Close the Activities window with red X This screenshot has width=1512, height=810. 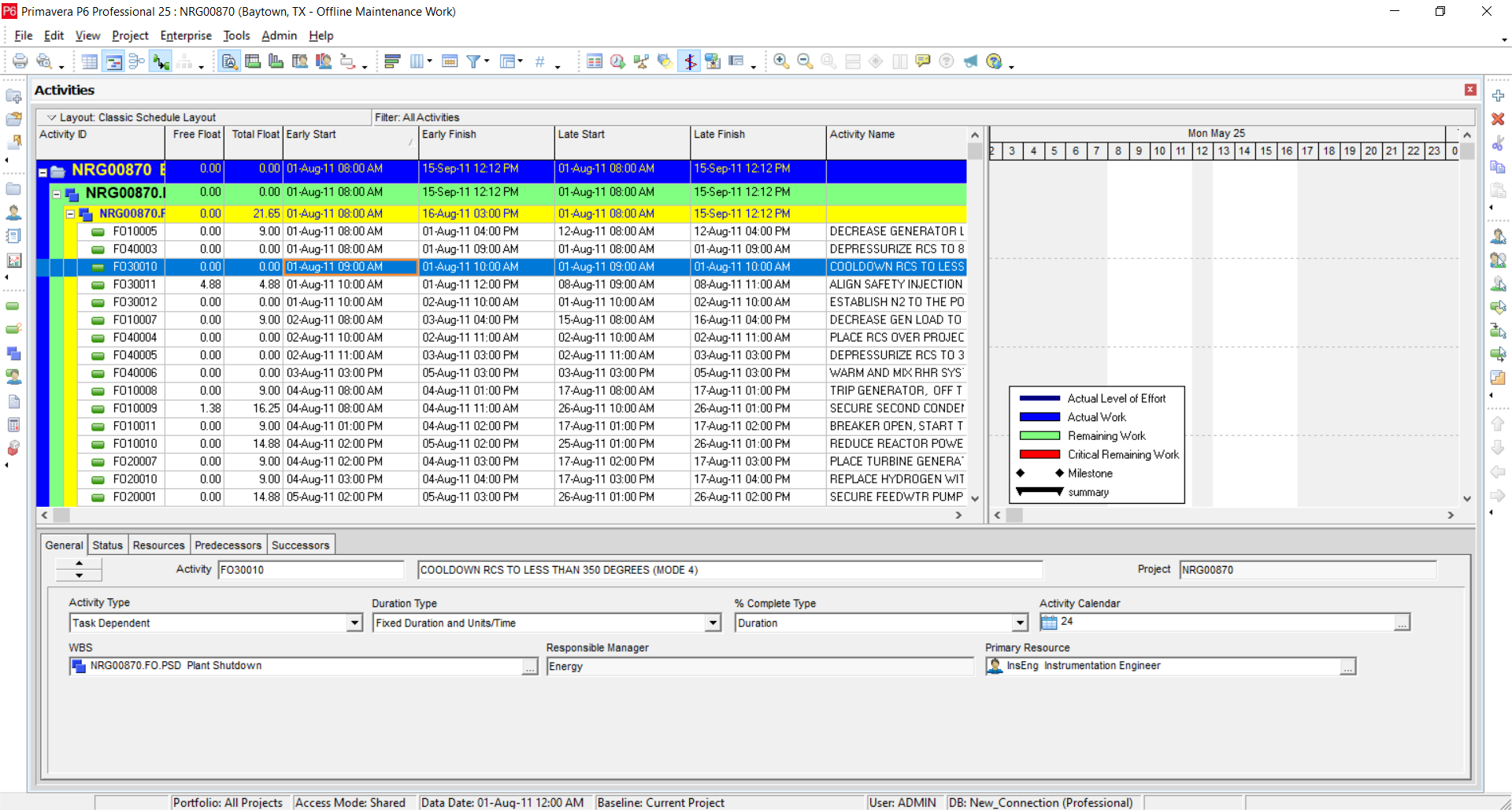point(1470,90)
